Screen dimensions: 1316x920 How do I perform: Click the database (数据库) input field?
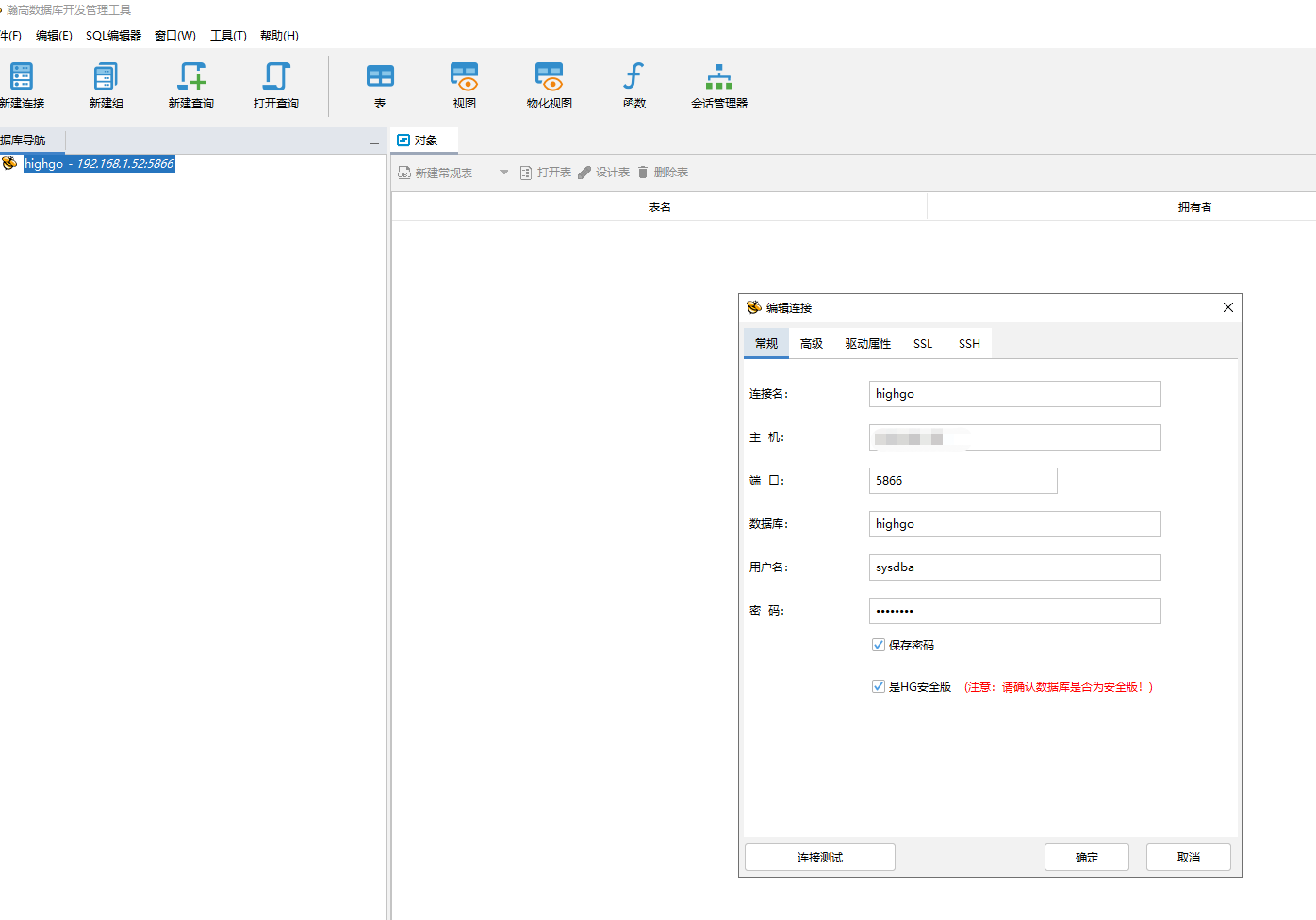[x=1014, y=524]
